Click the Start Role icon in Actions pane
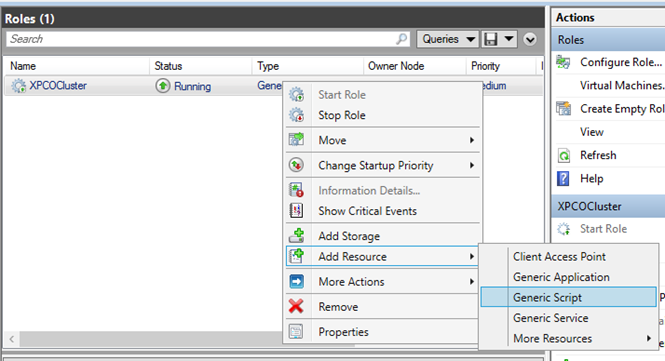 (x=563, y=229)
